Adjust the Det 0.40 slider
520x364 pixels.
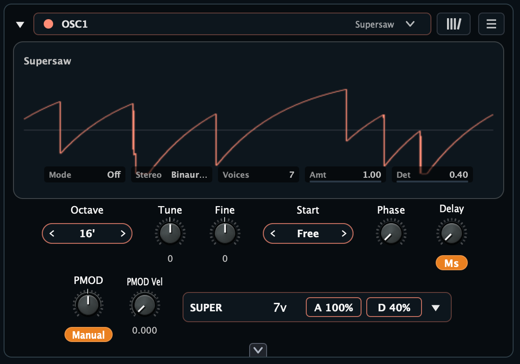pos(432,175)
